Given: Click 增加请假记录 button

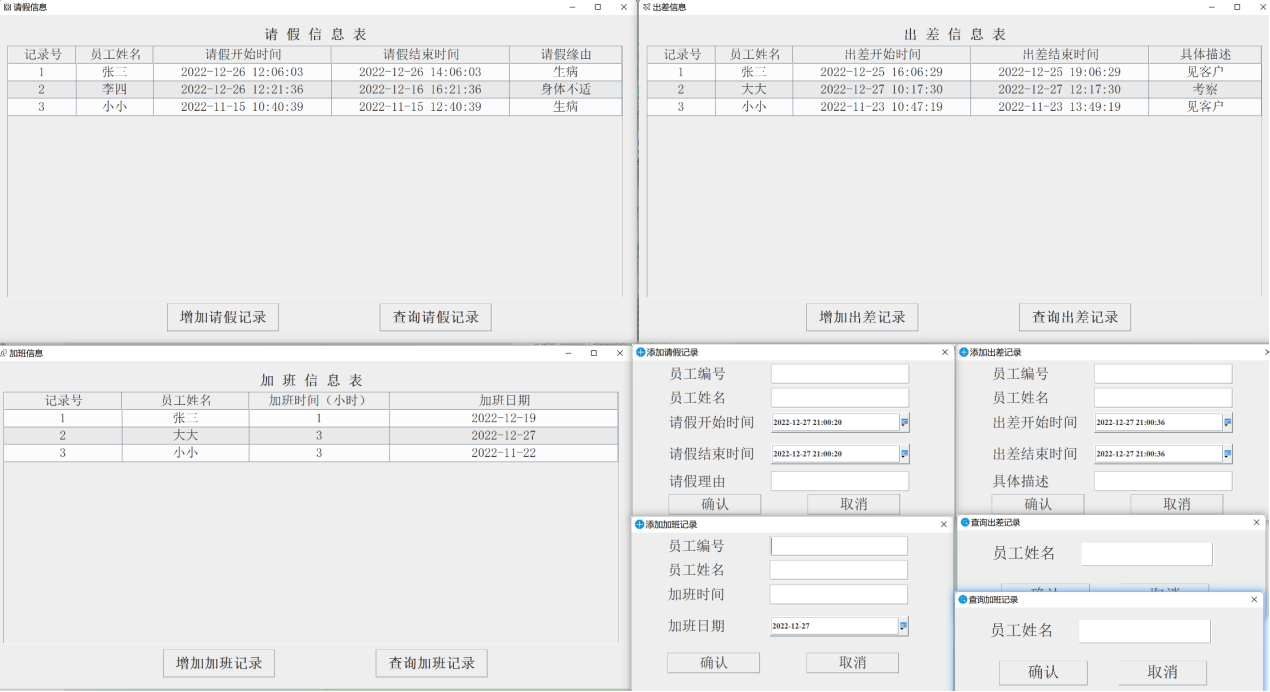Looking at the screenshot, I should point(223,317).
